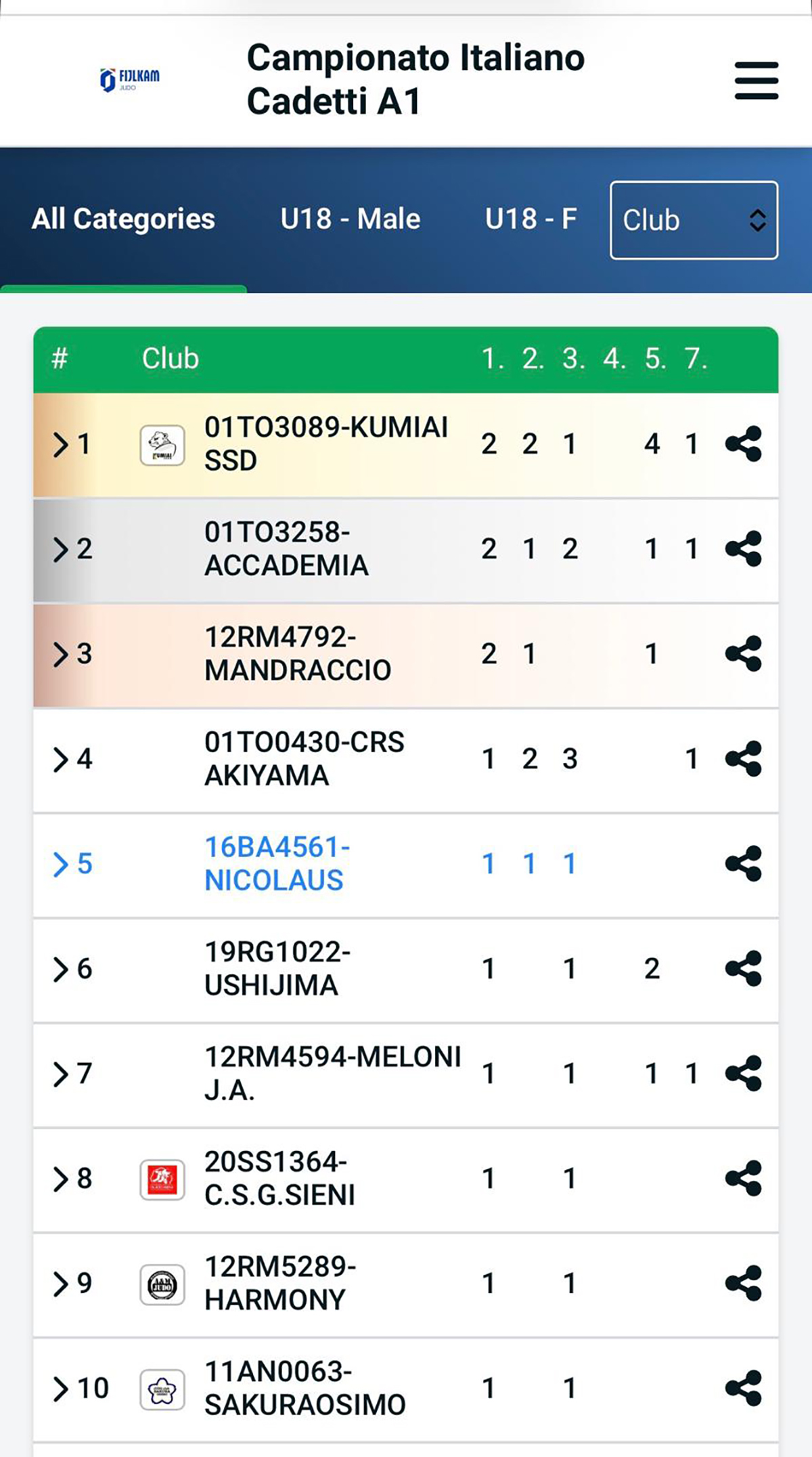The width and height of the screenshot is (812, 1457).
Task: Expand row 7 MELONI J.A. chevron
Action: click(x=61, y=1074)
